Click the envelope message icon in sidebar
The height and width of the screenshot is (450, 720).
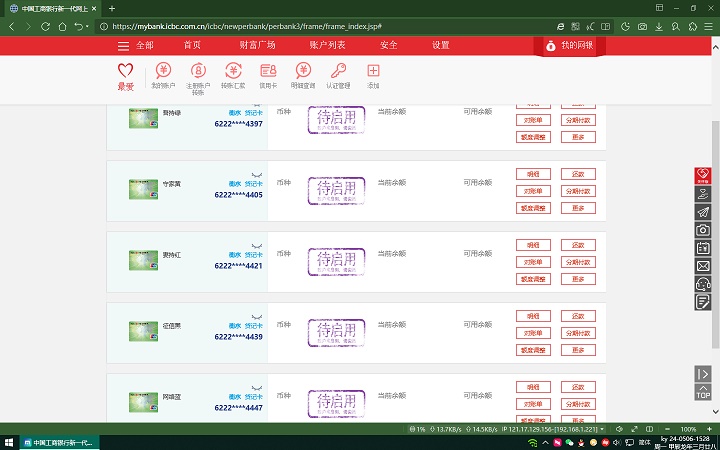(702, 266)
